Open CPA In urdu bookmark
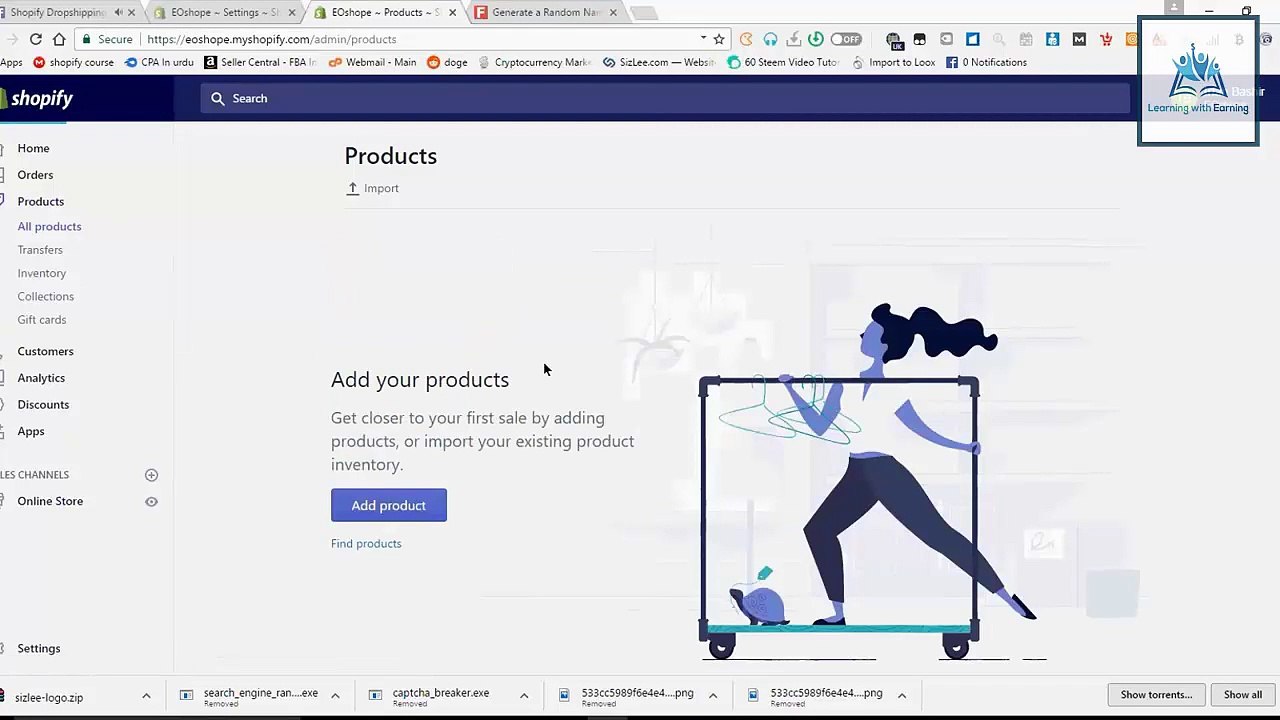Viewport: 1280px width, 720px height. click(x=159, y=62)
